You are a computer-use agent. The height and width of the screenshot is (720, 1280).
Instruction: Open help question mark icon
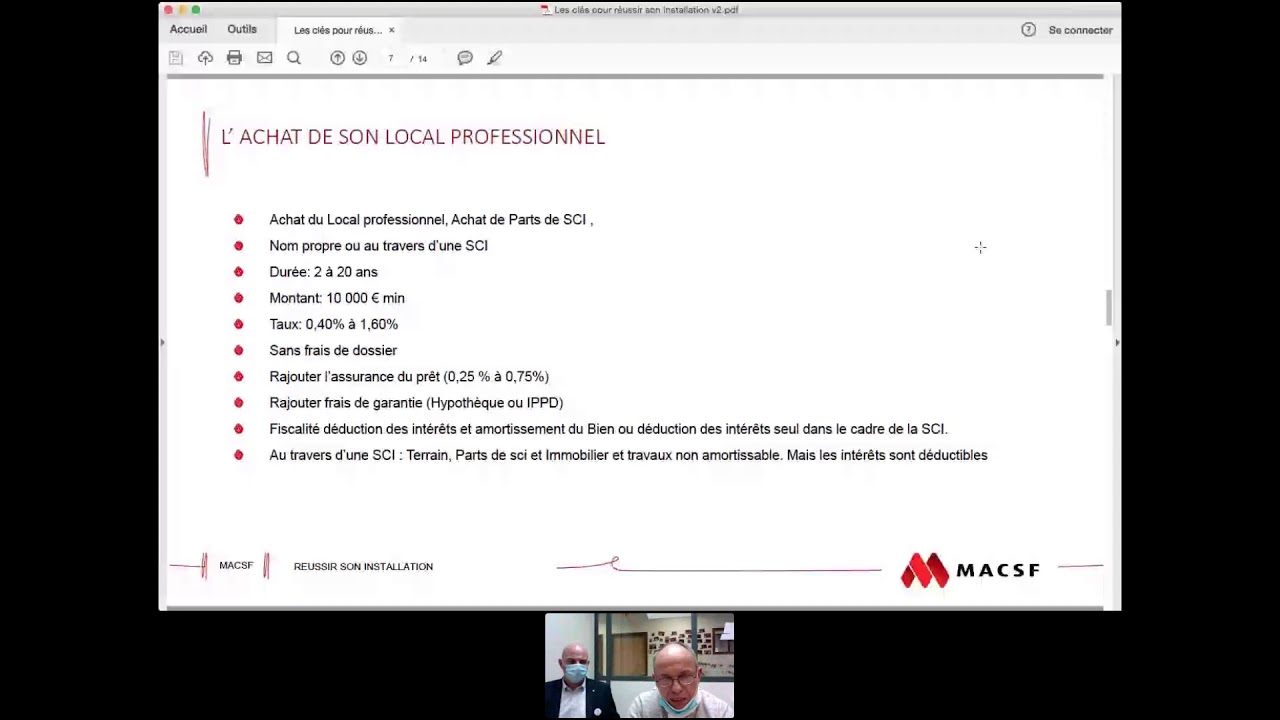click(1028, 30)
